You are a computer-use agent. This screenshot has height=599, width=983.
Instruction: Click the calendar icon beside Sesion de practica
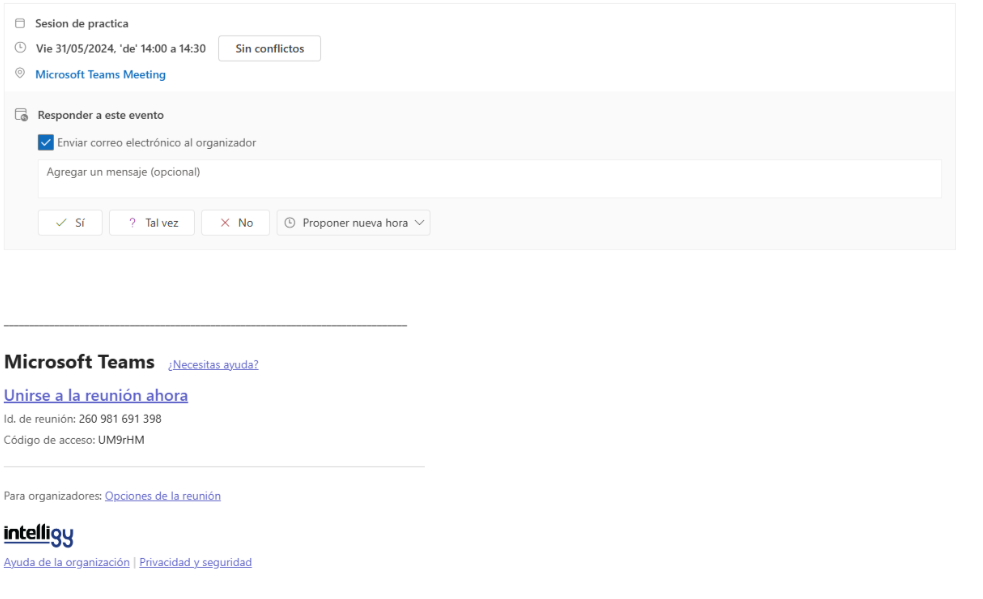[x=20, y=23]
